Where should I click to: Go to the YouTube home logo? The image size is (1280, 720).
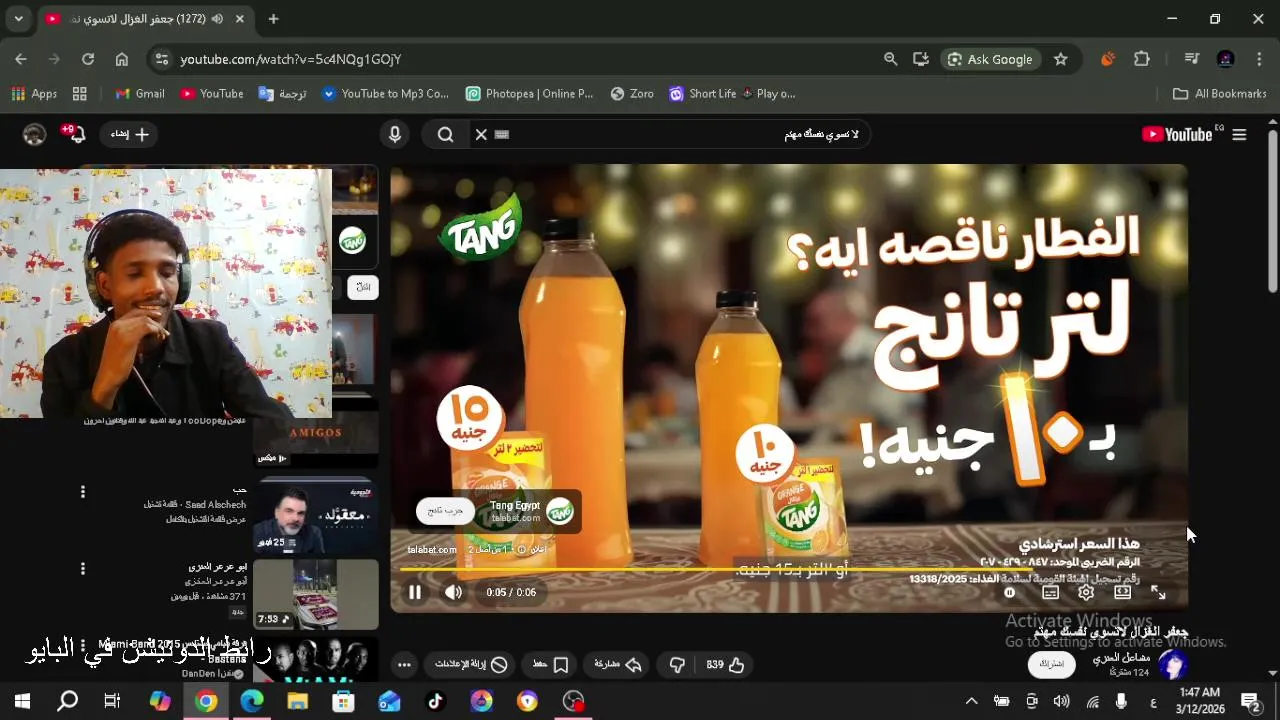1177,134
